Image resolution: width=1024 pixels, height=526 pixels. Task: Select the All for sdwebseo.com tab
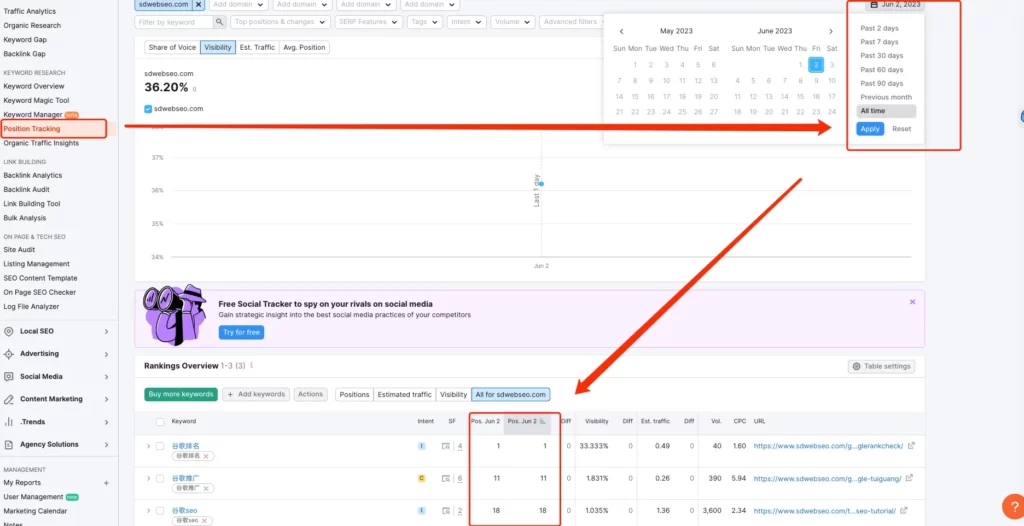(511, 395)
